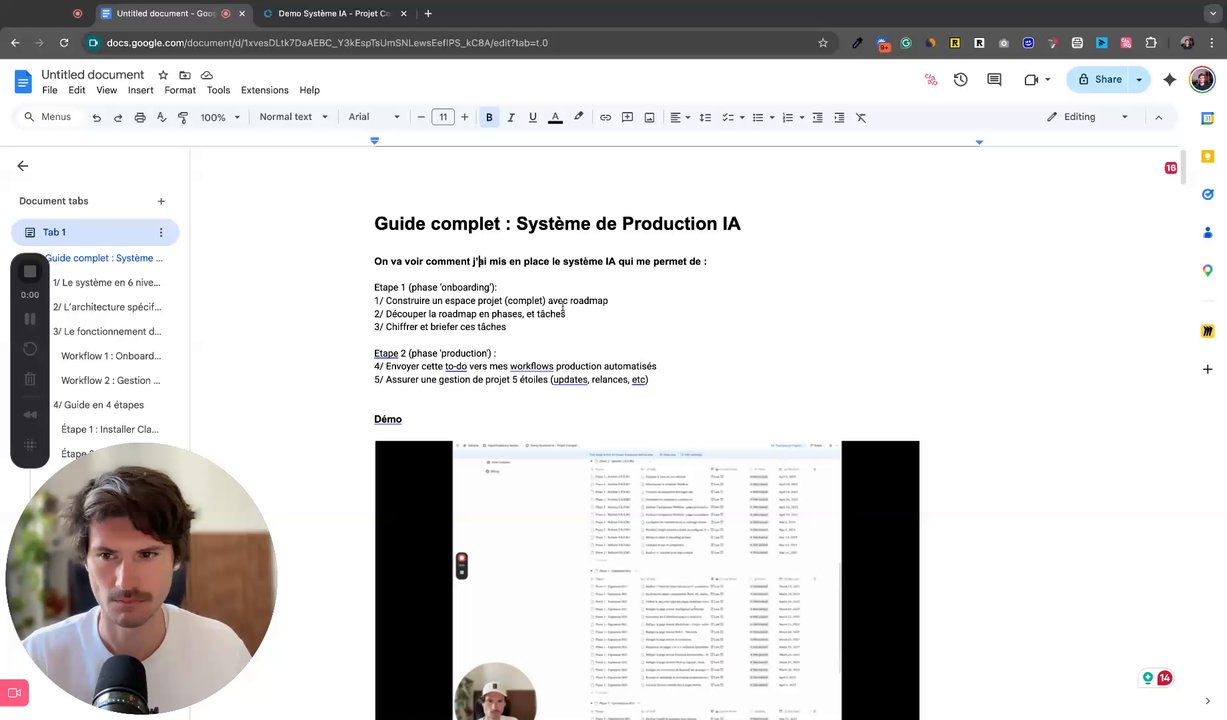Open Google Maps in the side panel
Screen dimensions: 1227x720
pos(1208,270)
